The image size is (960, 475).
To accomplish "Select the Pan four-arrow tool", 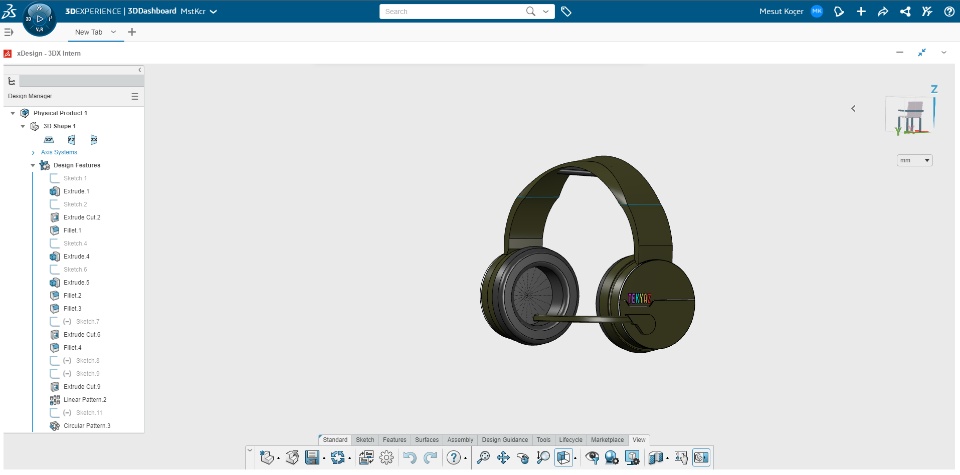I will [503, 457].
